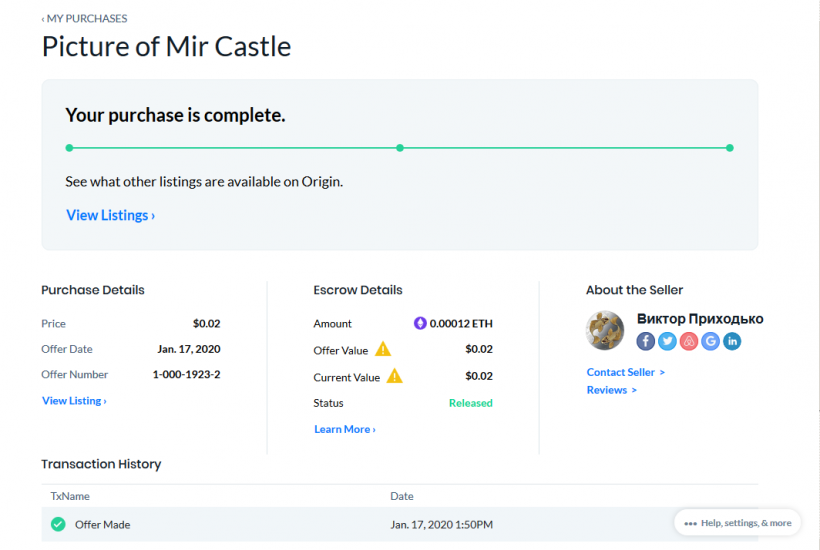The height and width of the screenshot is (550, 820).
Task: Click the Transaction History heading
Action: point(101,464)
